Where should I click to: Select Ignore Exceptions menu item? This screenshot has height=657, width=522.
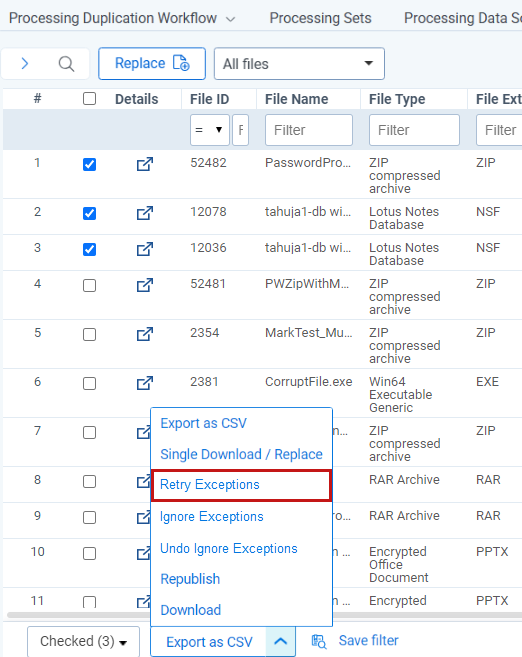tap(212, 517)
